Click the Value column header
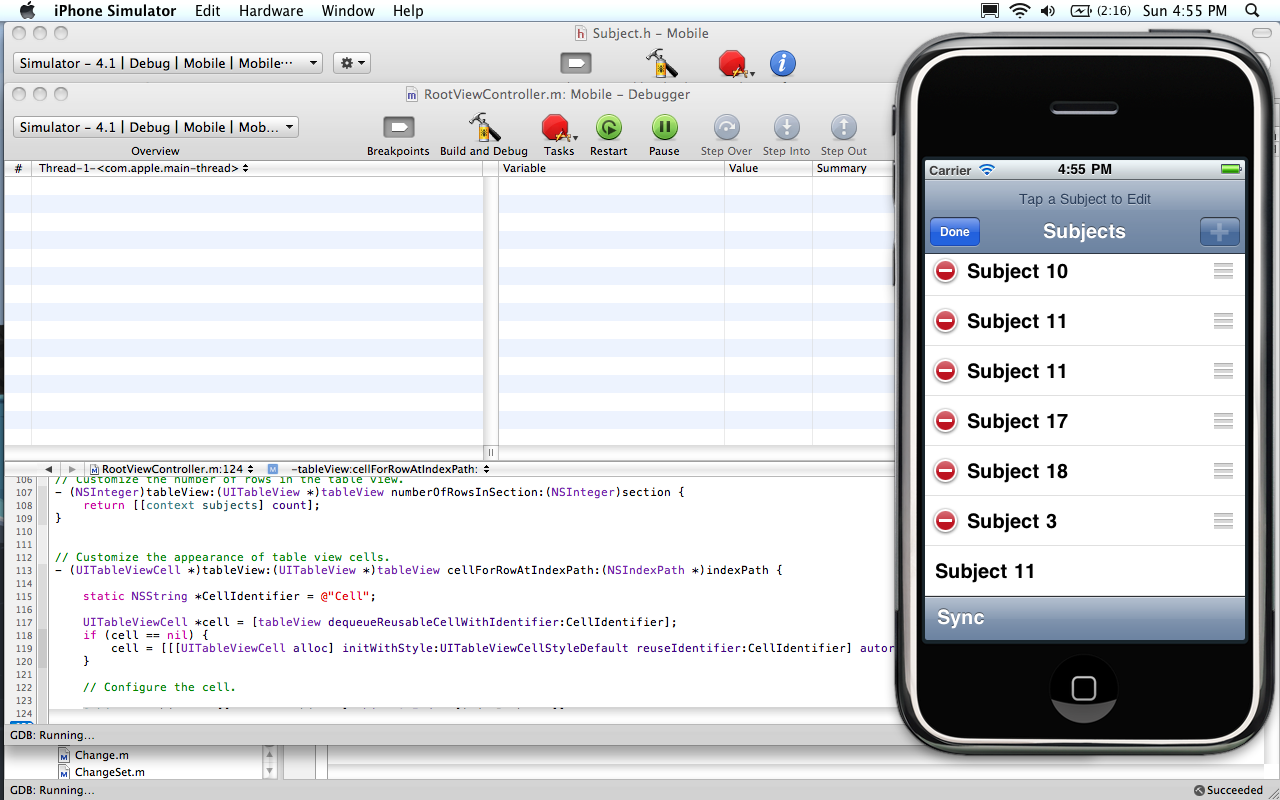 coord(768,168)
